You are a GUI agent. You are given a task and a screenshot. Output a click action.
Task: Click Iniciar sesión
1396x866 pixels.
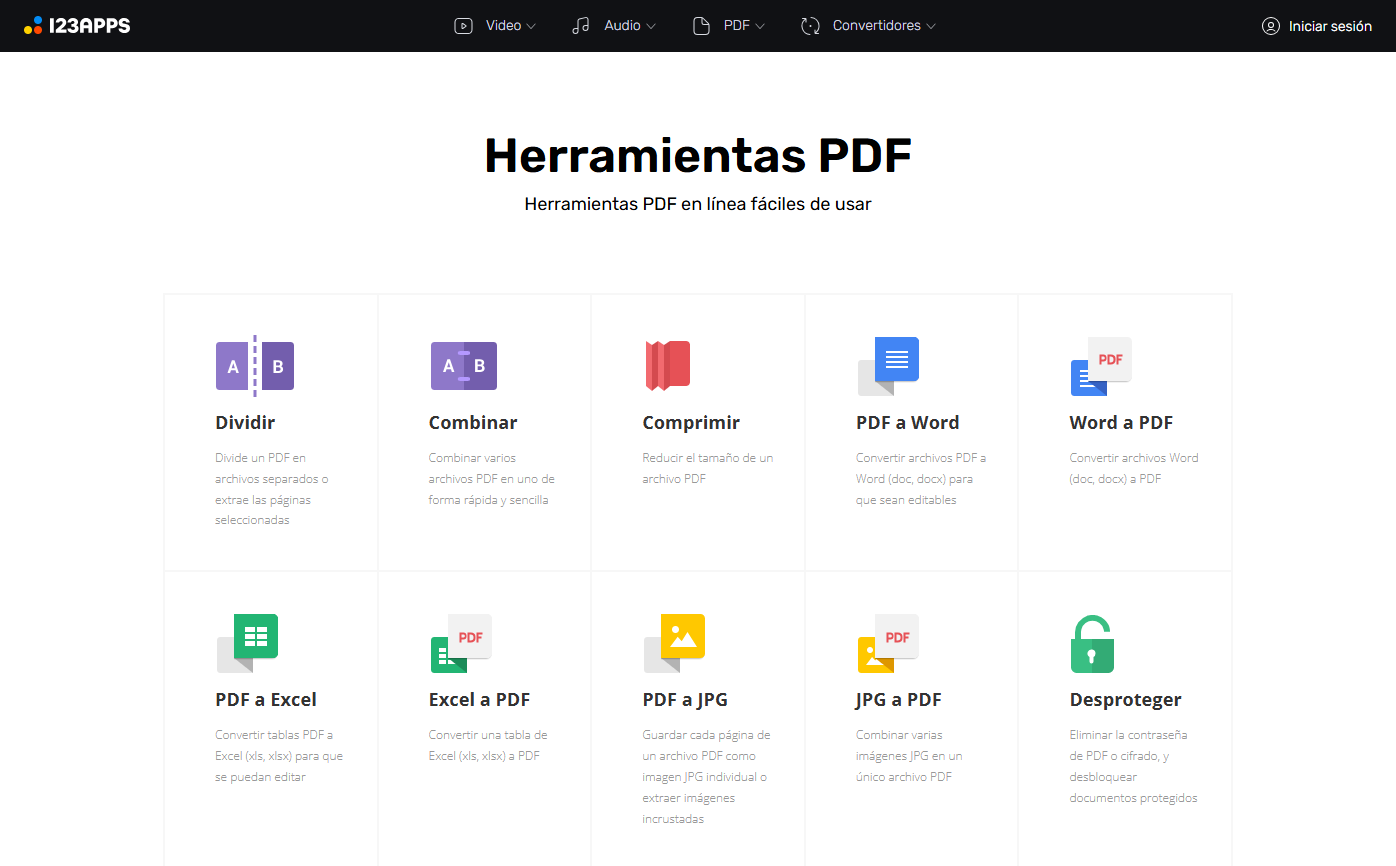tap(1316, 25)
